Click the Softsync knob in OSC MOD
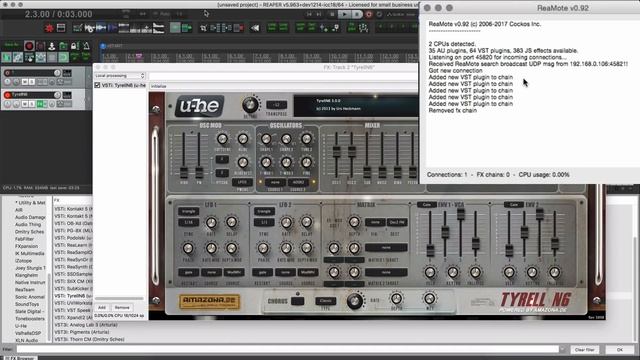Image resolution: width=640 pixels, height=360 pixels. pyautogui.click(x=222, y=139)
